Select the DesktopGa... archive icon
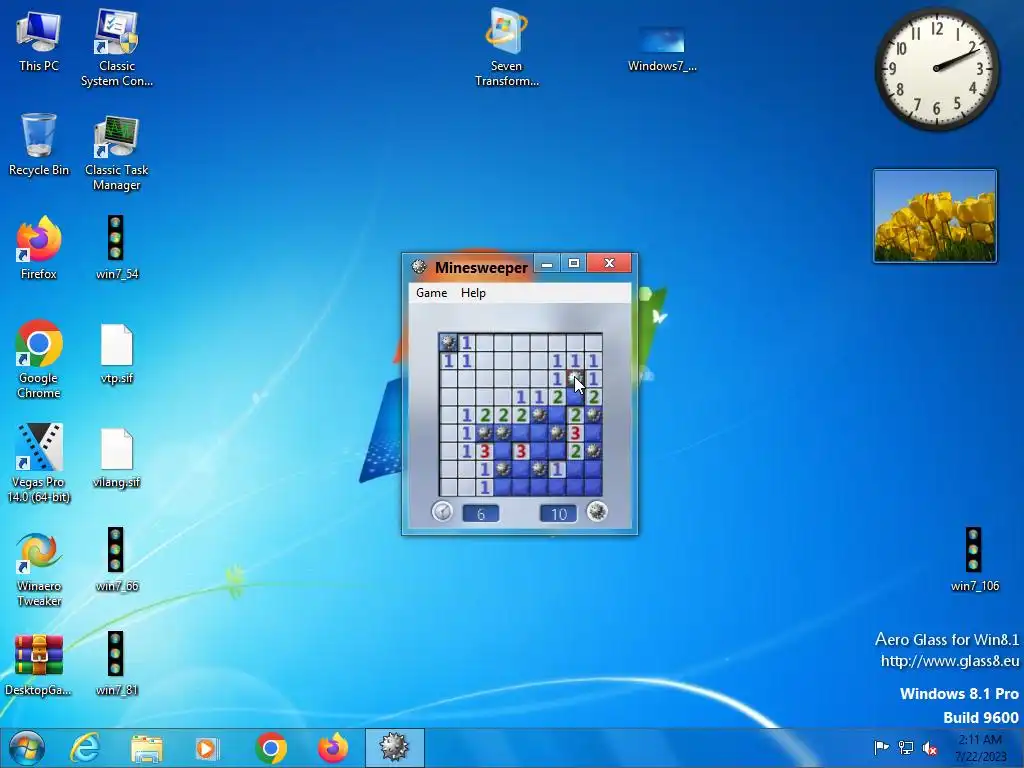 (39, 665)
